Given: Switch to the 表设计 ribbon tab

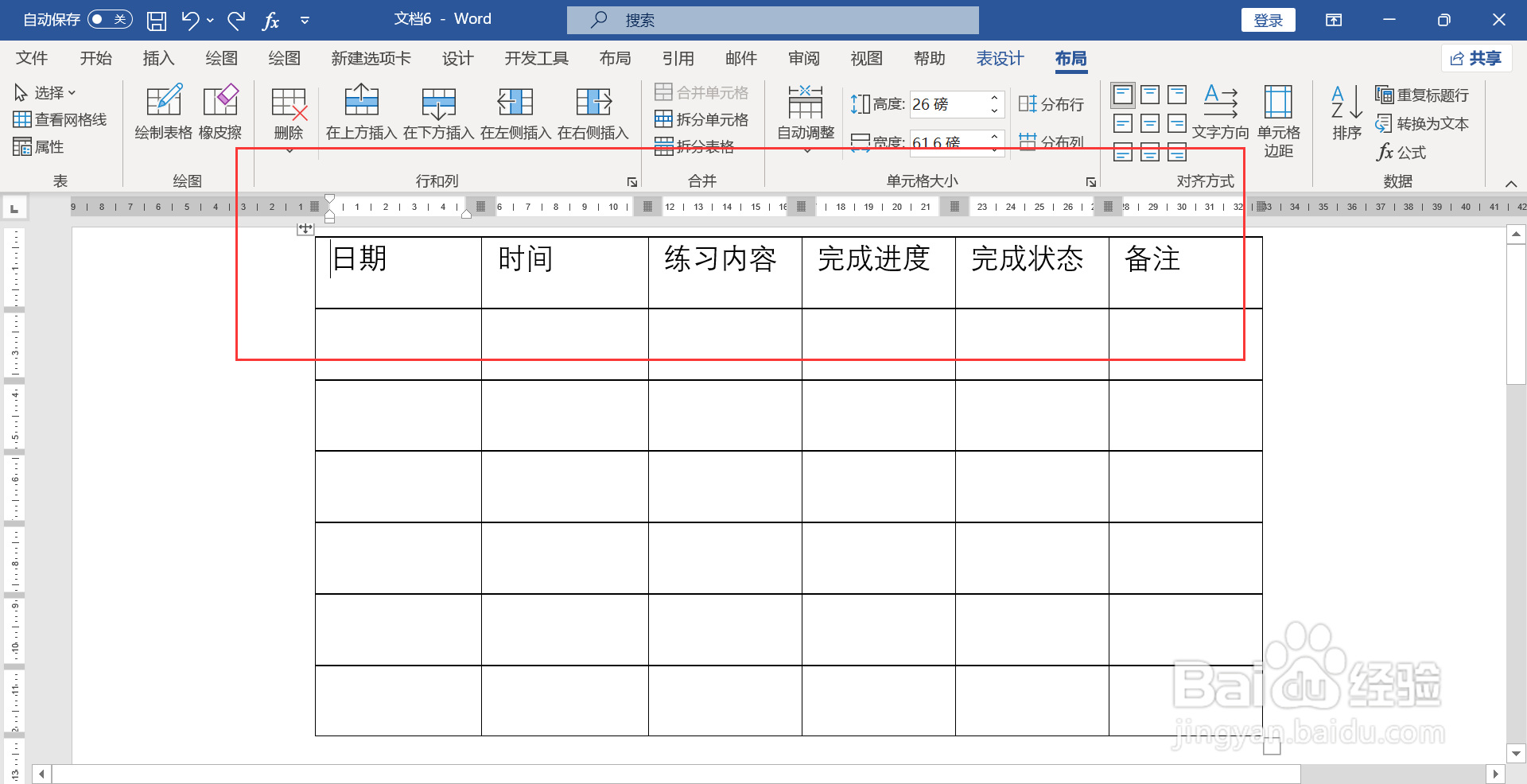Looking at the screenshot, I should 1000,58.
